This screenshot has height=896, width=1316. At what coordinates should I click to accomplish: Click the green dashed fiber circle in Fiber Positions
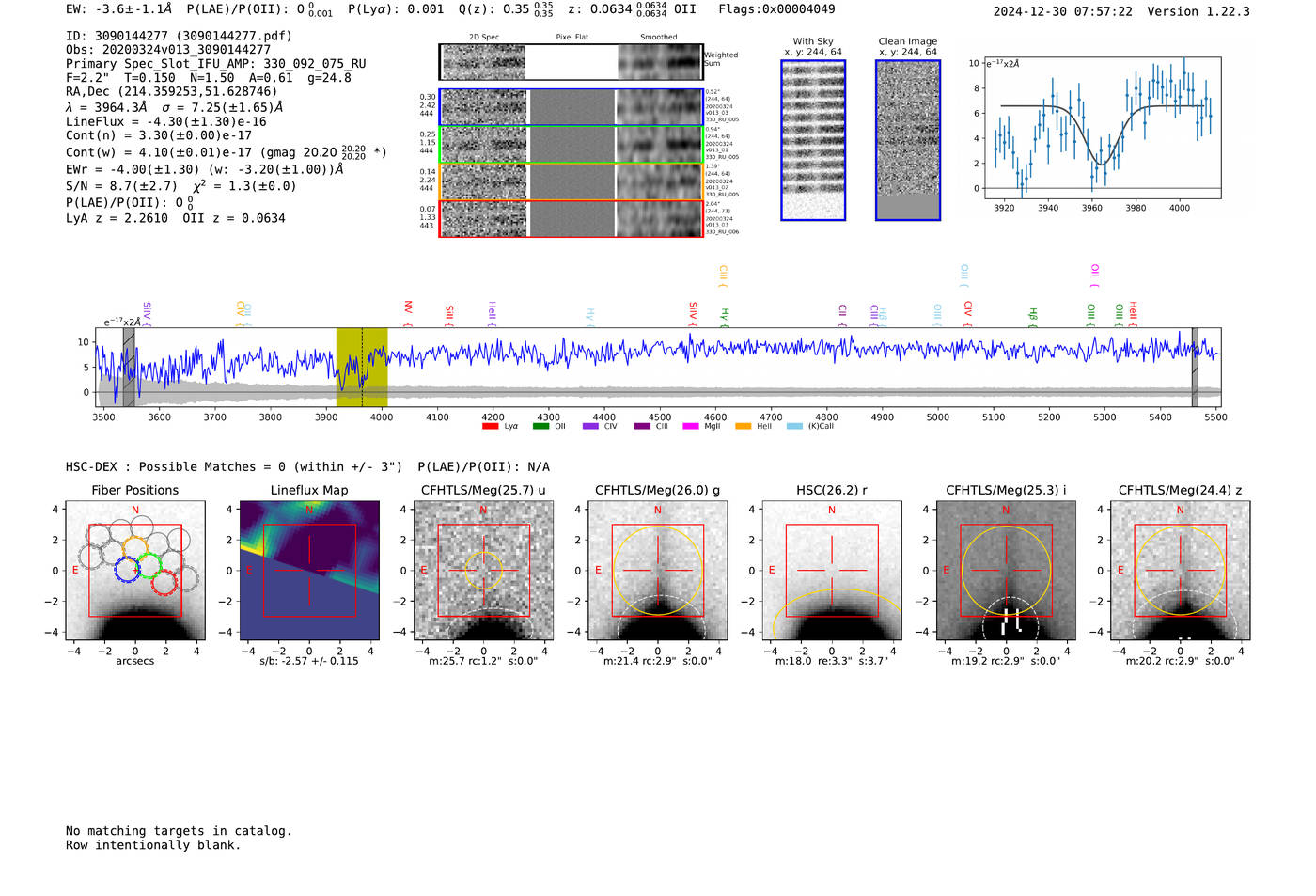coord(150,565)
